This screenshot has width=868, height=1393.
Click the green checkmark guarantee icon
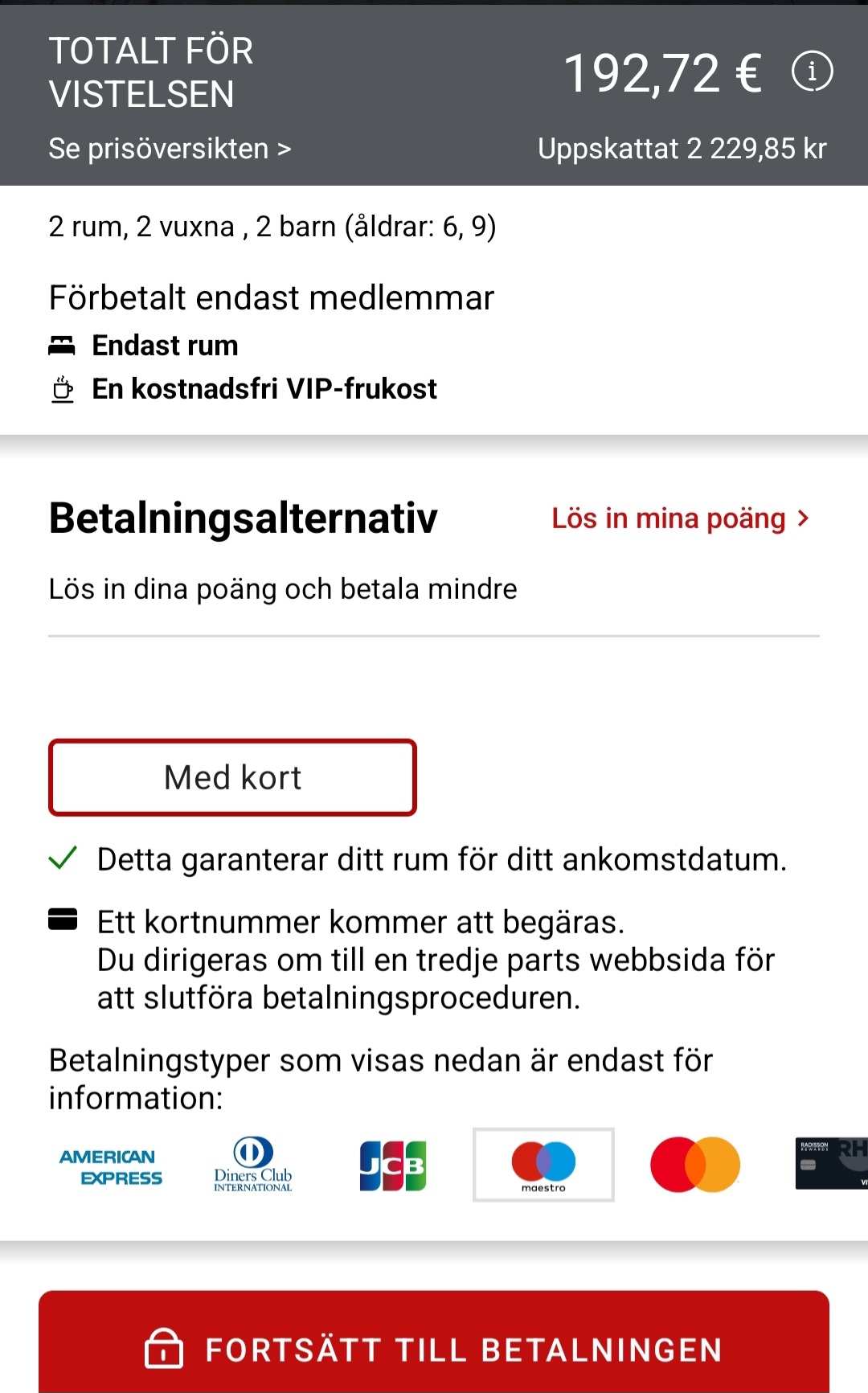click(x=63, y=858)
